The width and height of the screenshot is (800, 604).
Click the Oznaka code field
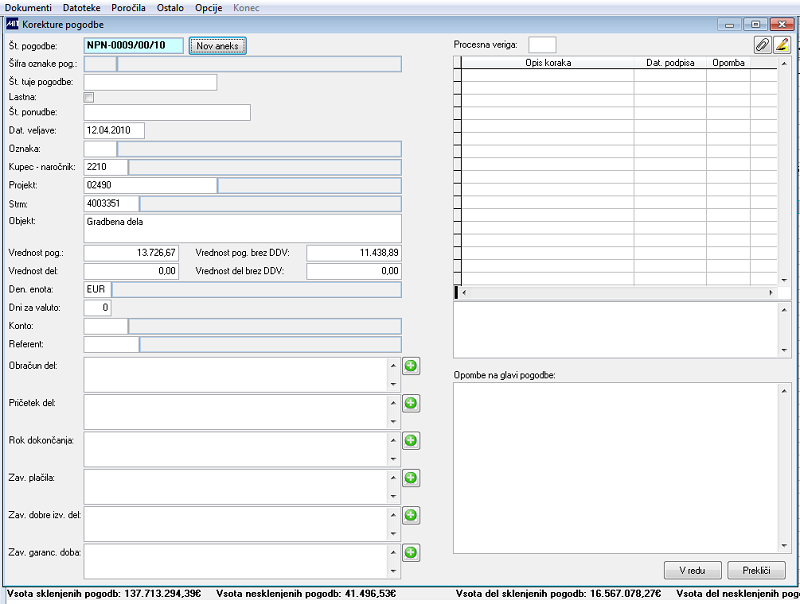tap(100, 149)
